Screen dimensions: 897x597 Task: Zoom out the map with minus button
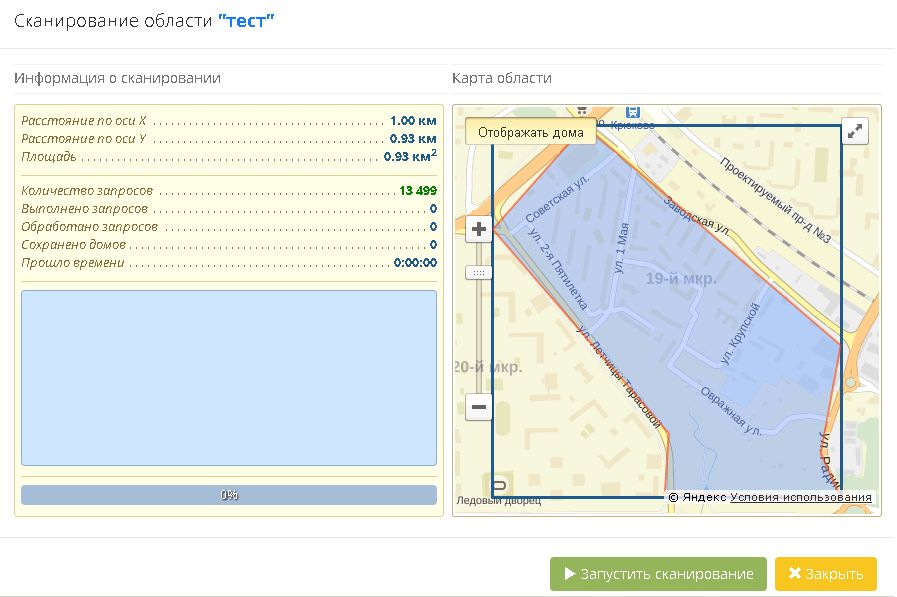[479, 407]
